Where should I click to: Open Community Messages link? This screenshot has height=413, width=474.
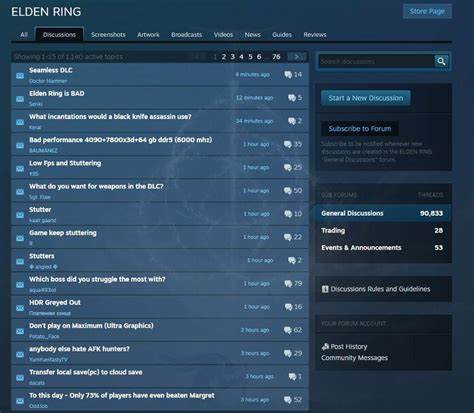(x=354, y=358)
